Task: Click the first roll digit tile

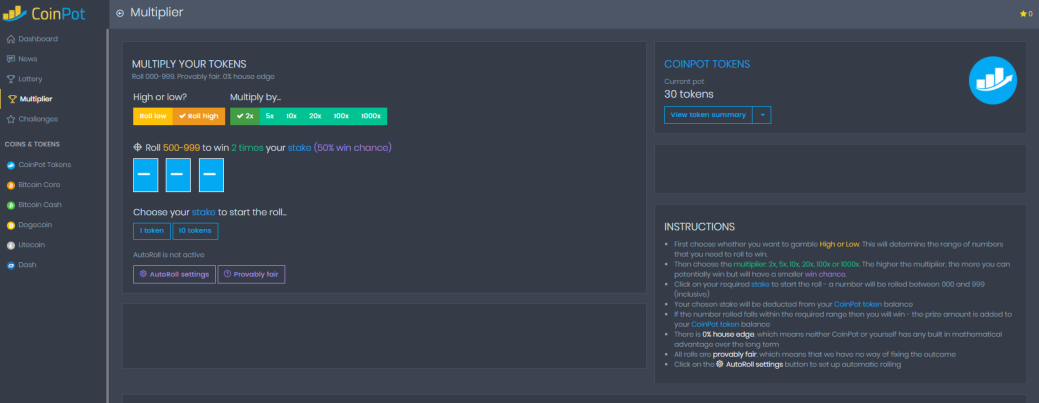Action: 146,175
